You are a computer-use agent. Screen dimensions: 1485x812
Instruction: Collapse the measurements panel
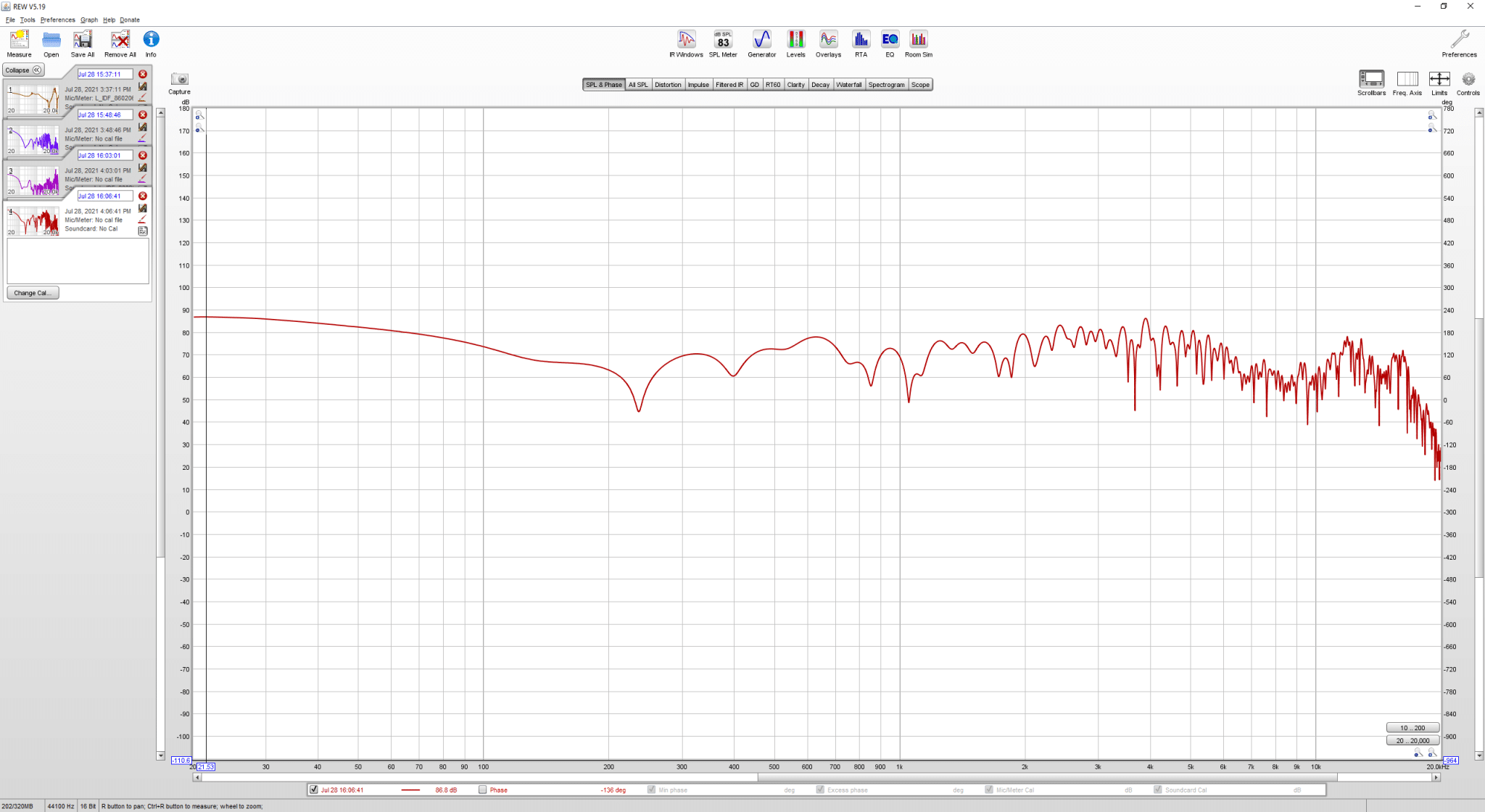(x=24, y=70)
